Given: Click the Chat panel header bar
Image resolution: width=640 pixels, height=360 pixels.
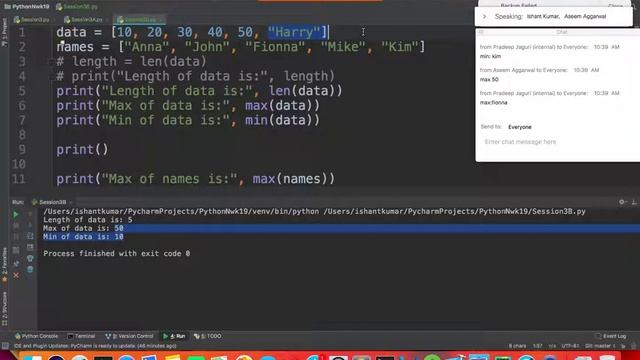Looking at the screenshot, I should 558,32.
